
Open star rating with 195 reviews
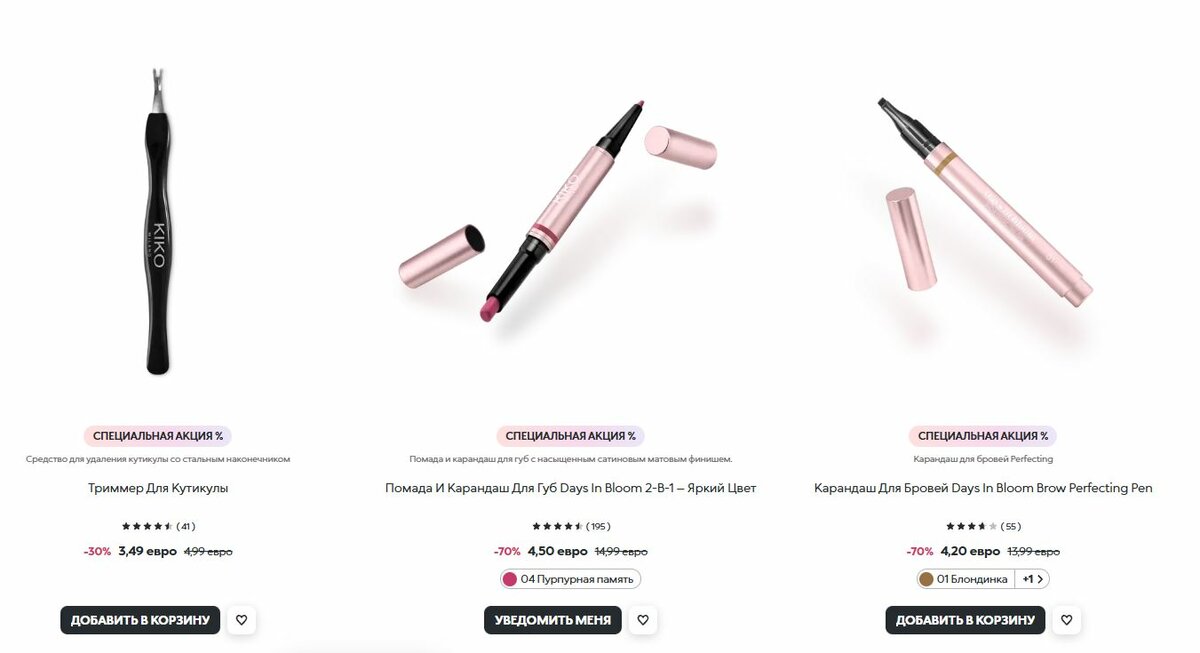(571, 526)
